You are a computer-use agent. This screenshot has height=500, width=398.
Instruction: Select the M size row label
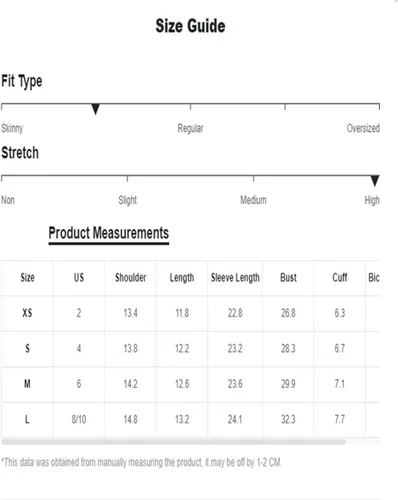coord(27,384)
